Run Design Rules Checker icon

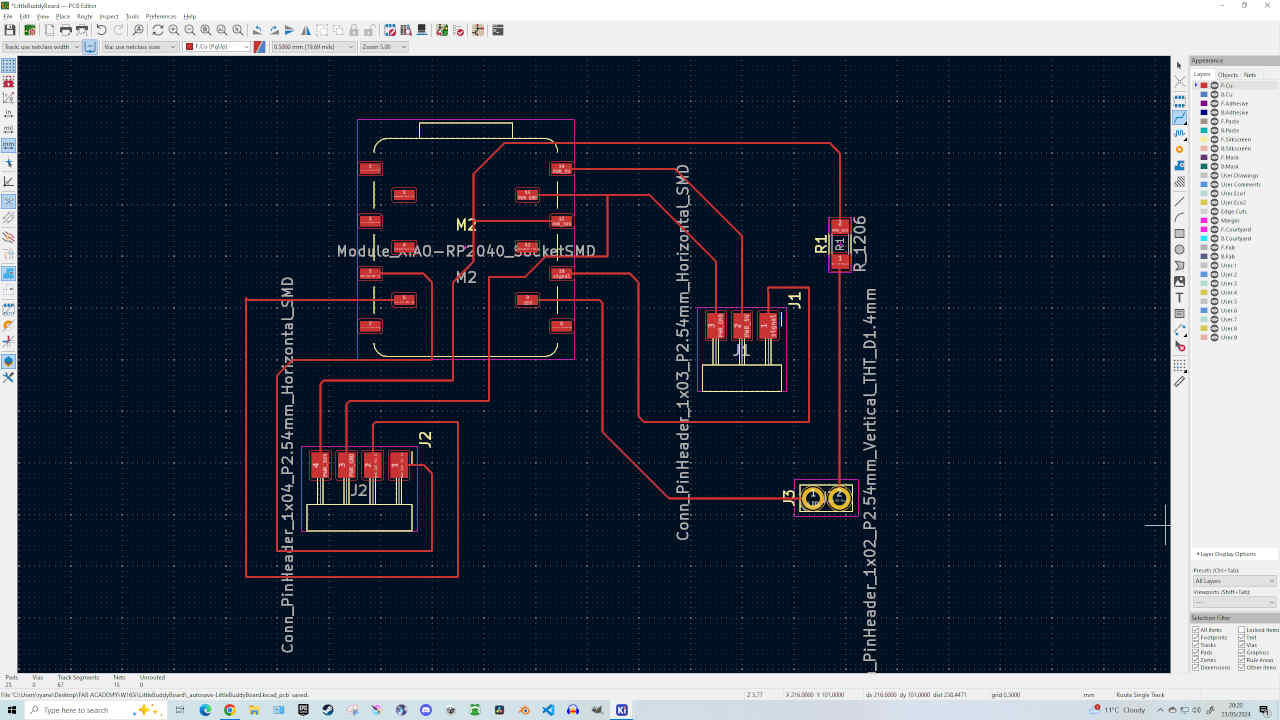coord(459,30)
